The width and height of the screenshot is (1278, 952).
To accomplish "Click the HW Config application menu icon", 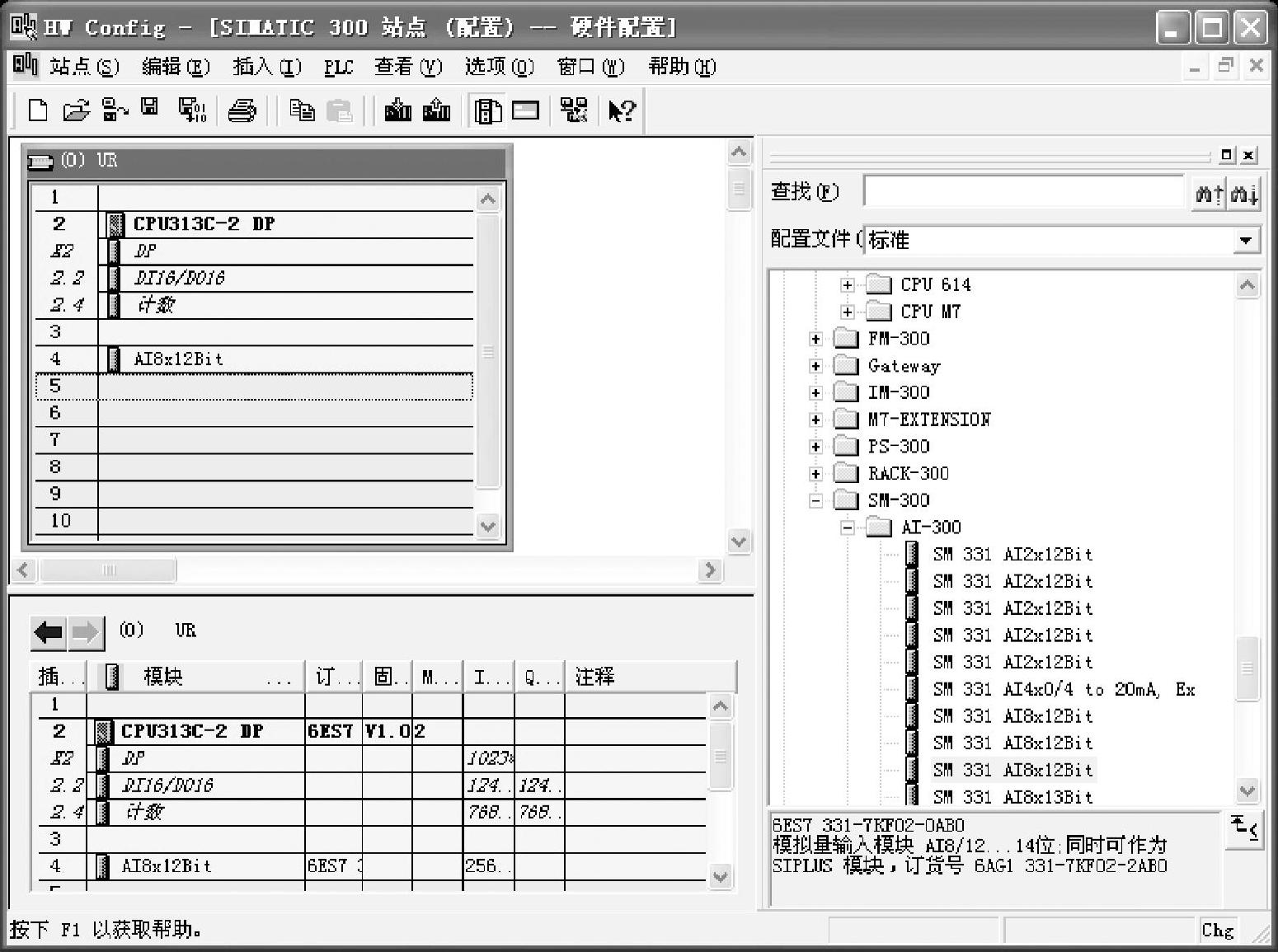I will click(23, 27).
